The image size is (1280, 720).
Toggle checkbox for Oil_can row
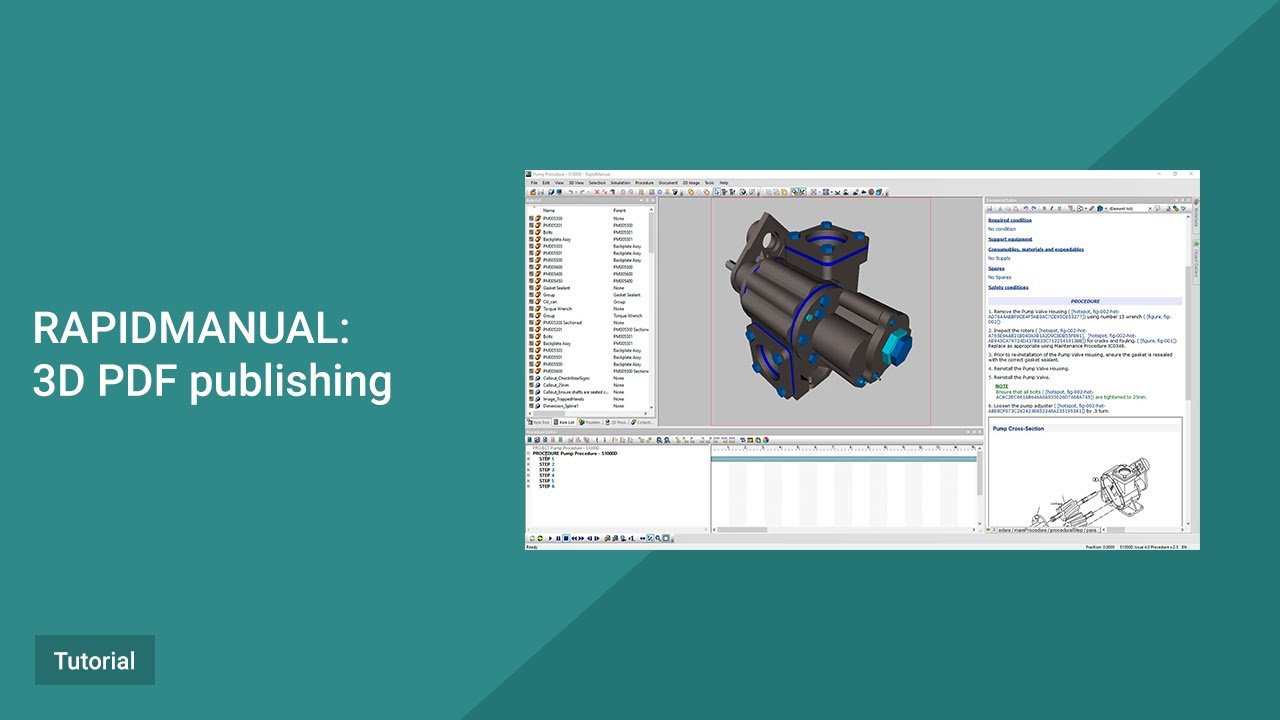(531, 302)
